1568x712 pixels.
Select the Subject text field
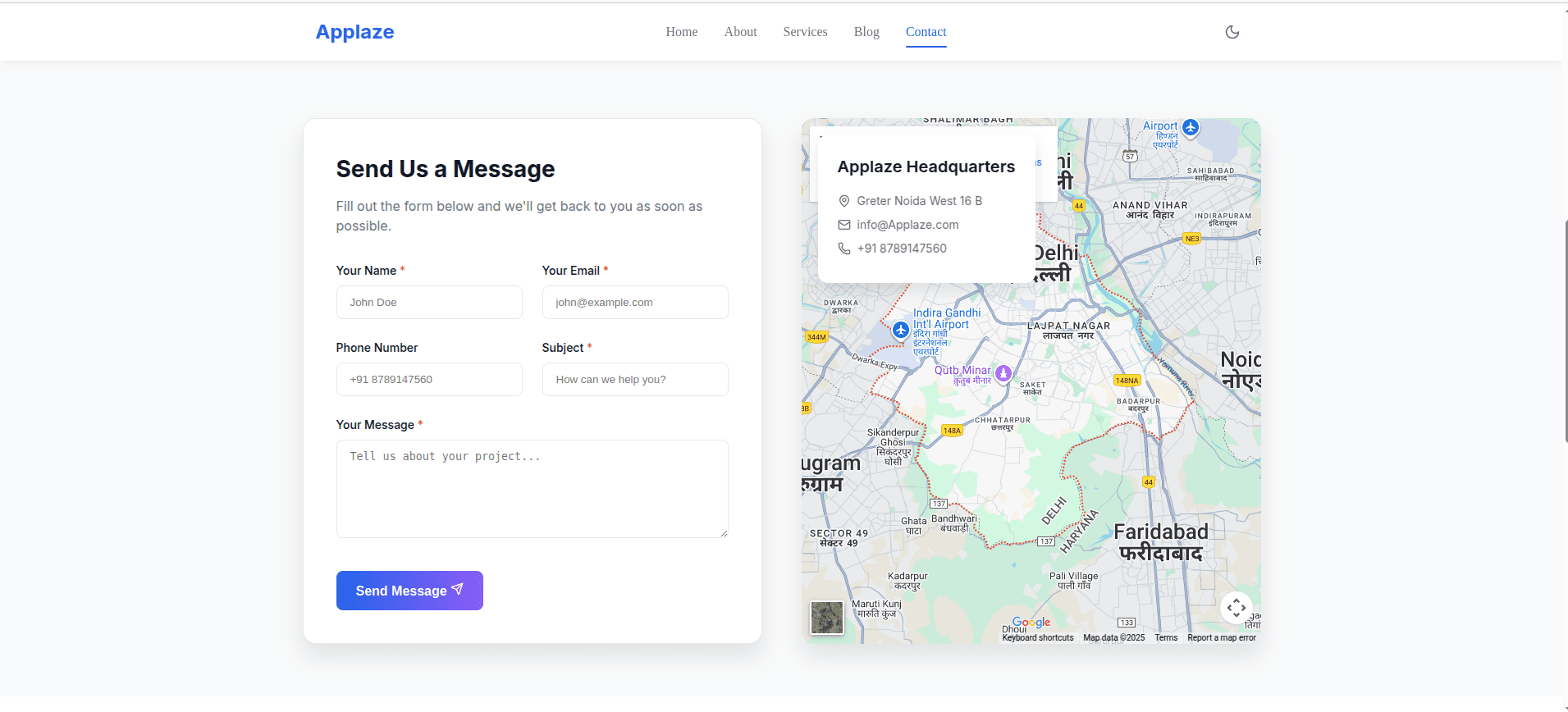pos(635,380)
